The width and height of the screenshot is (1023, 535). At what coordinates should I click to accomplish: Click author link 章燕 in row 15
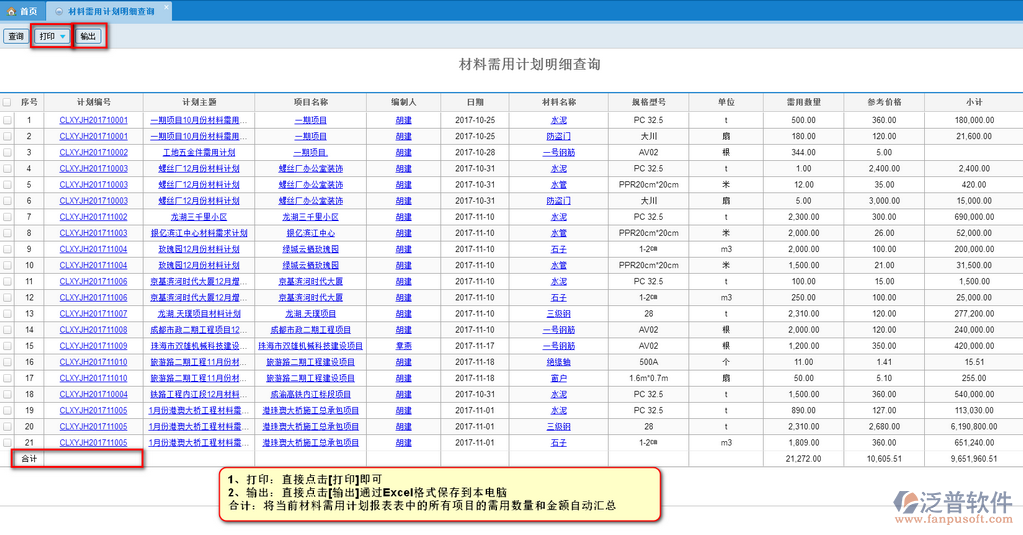click(x=403, y=346)
